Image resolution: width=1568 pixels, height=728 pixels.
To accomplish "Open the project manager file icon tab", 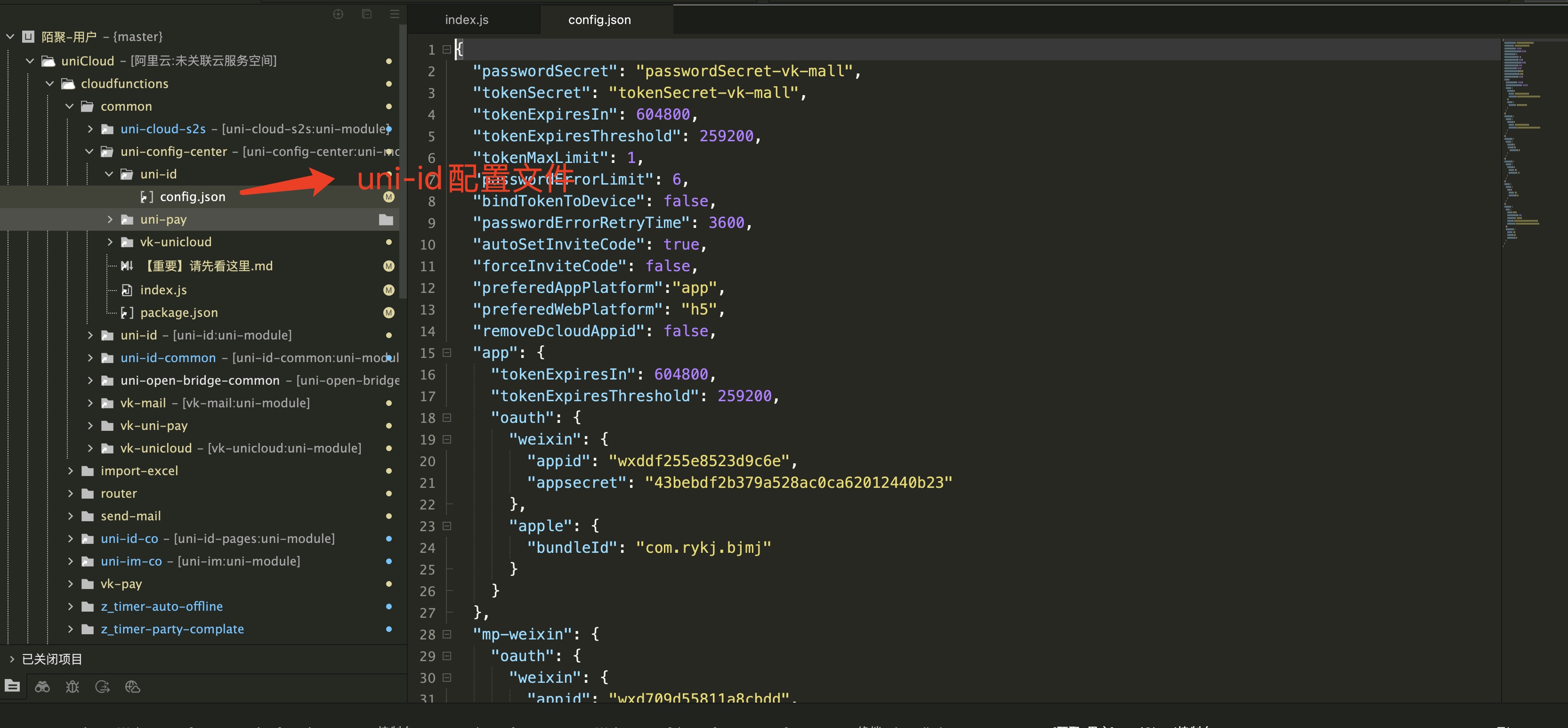I will (x=13, y=686).
